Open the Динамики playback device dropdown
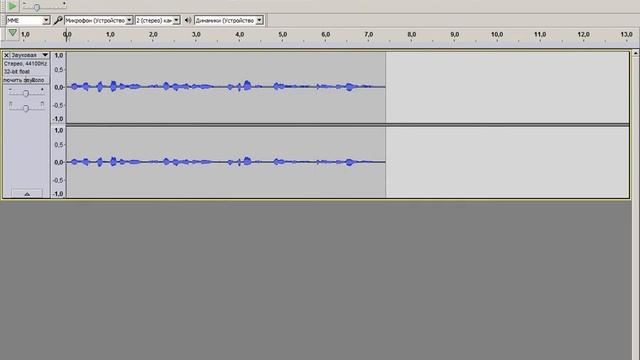This screenshot has height=360, width=640. point(229,20)
